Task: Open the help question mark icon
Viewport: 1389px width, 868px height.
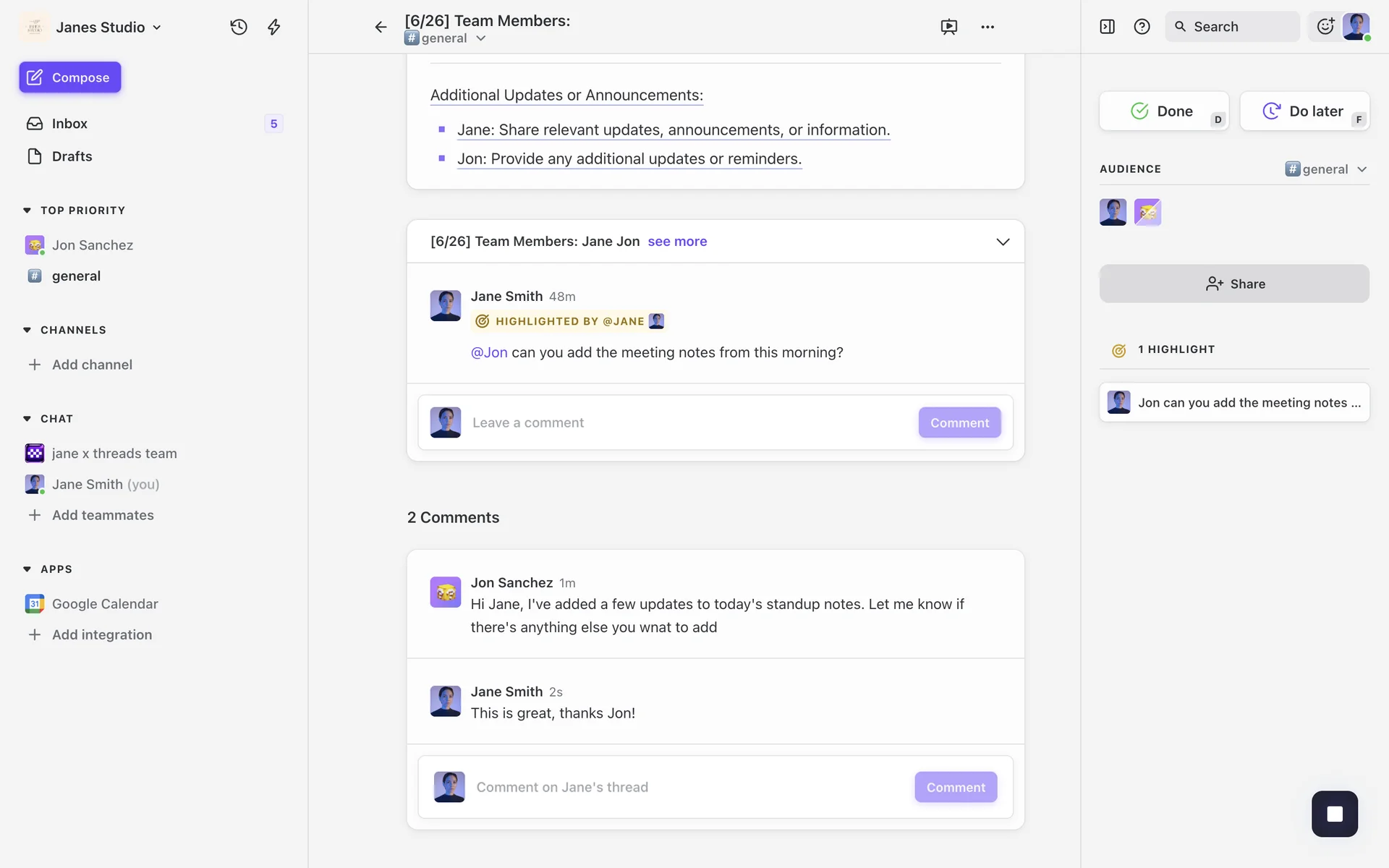Action: pyautogui.click(x=1142, y=27)
